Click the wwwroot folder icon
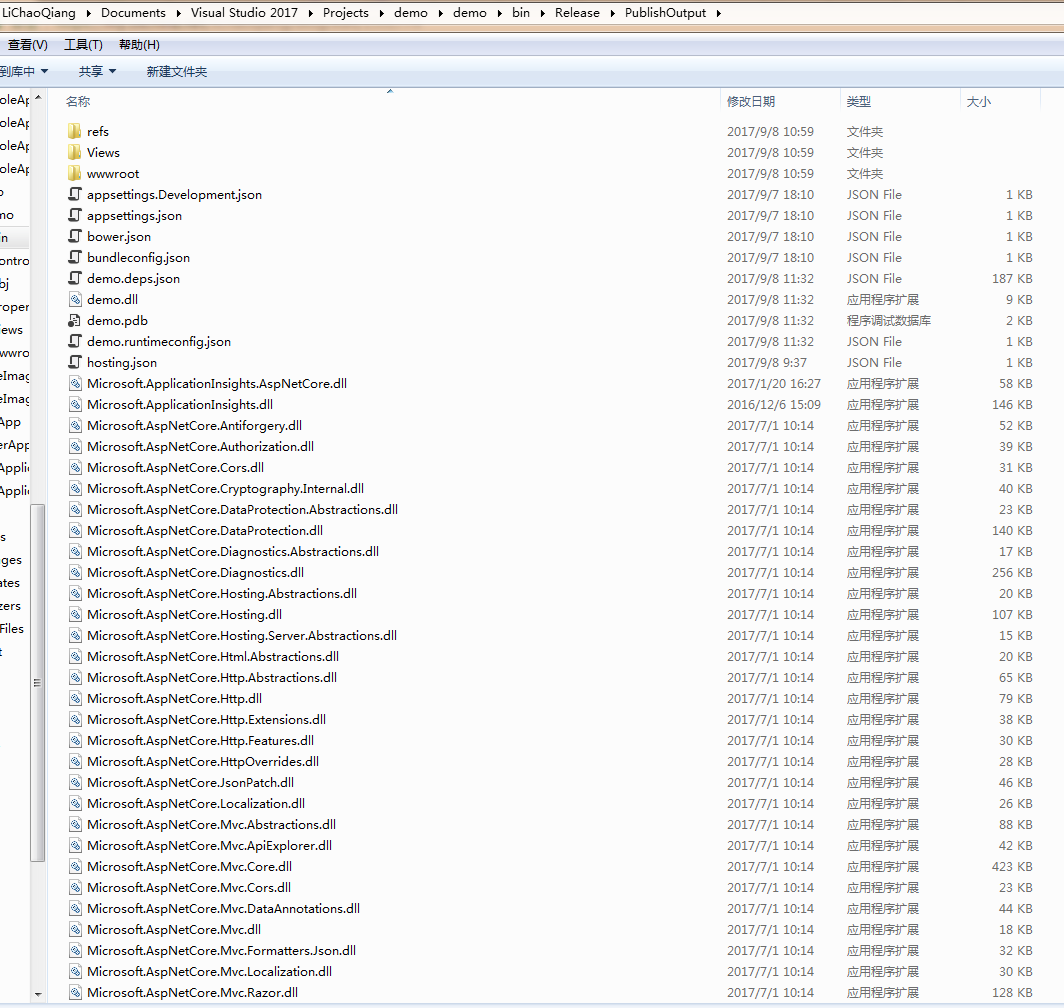The width and height of the screenshot is (1064, 1008). [75, 173]
